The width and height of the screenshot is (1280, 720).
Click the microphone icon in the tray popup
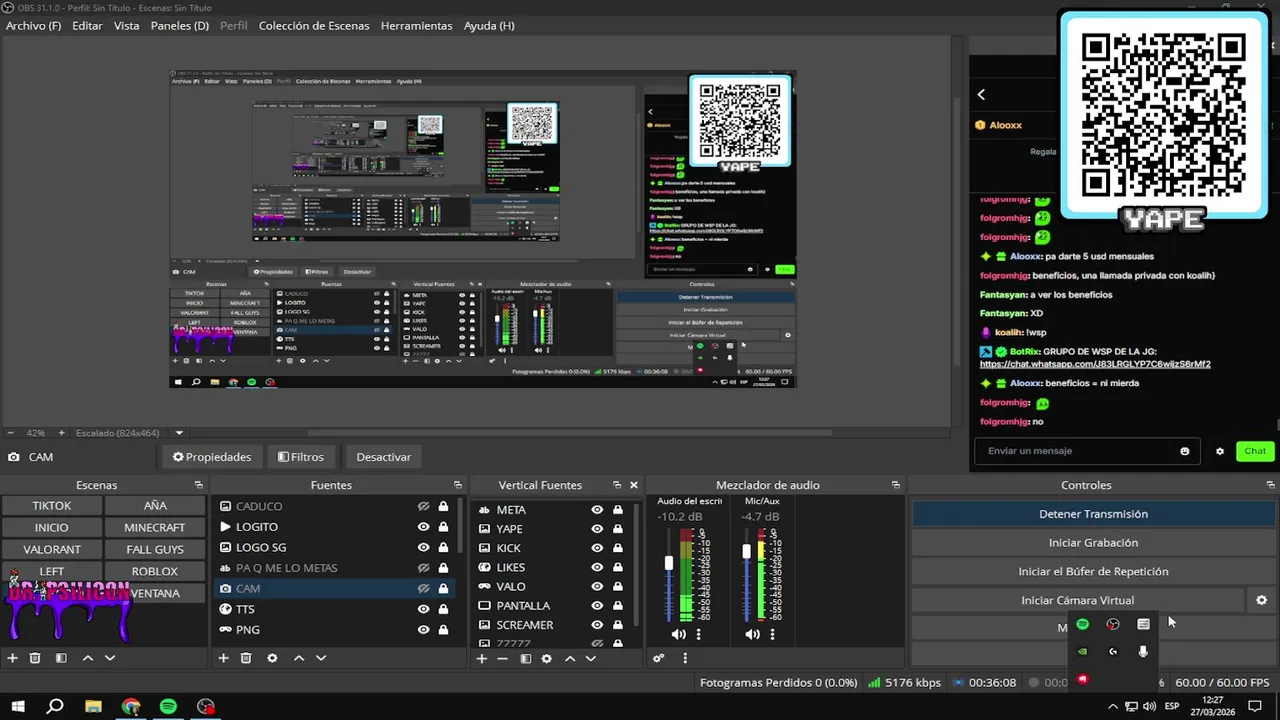click(1143, 651)
